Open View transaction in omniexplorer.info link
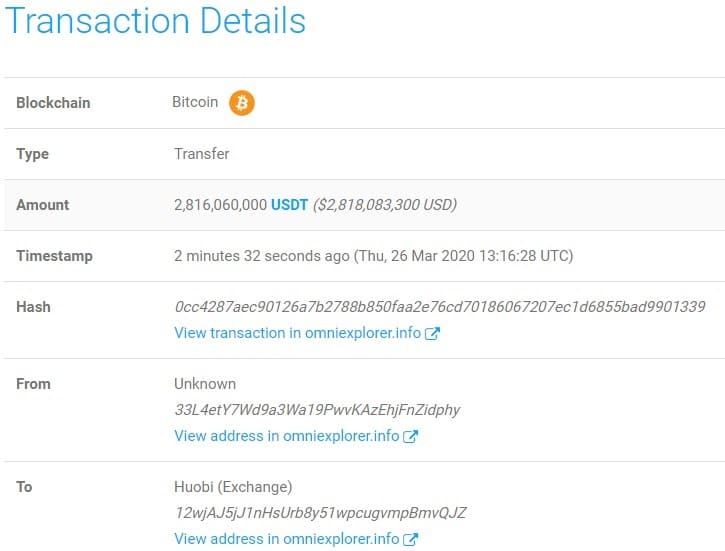Screen dimensions: 725x551 point(297,333)
